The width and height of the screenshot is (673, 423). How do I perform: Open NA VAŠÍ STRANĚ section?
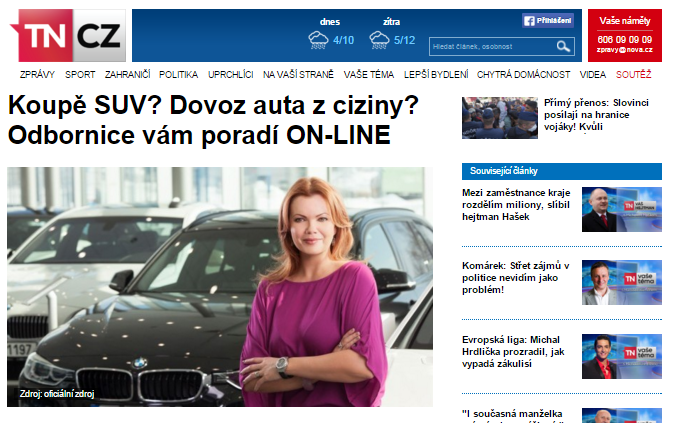click(298, 75)
